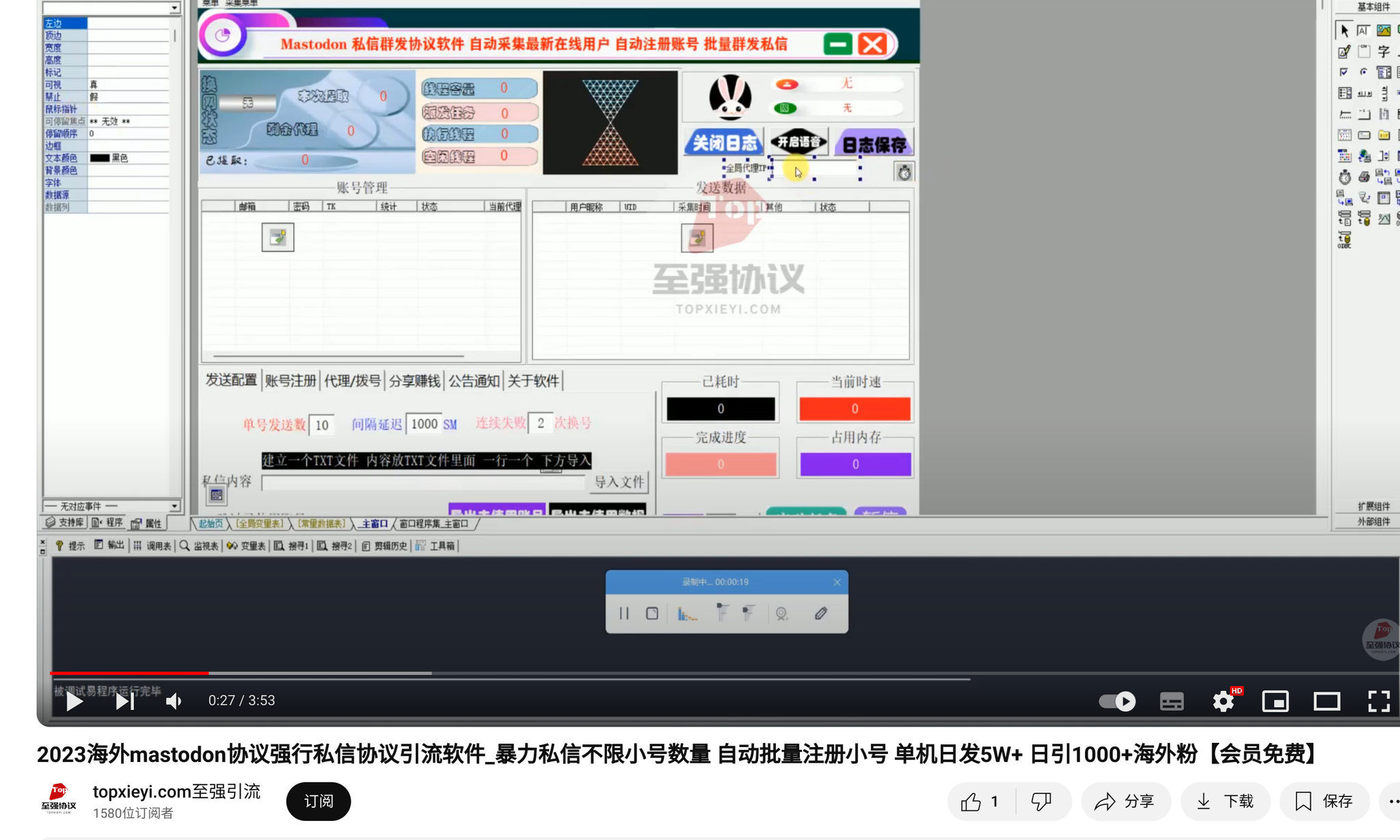Click the purple circle icon in software title
Viewport: 1400px width, 840px height.
tap(222, 35)
